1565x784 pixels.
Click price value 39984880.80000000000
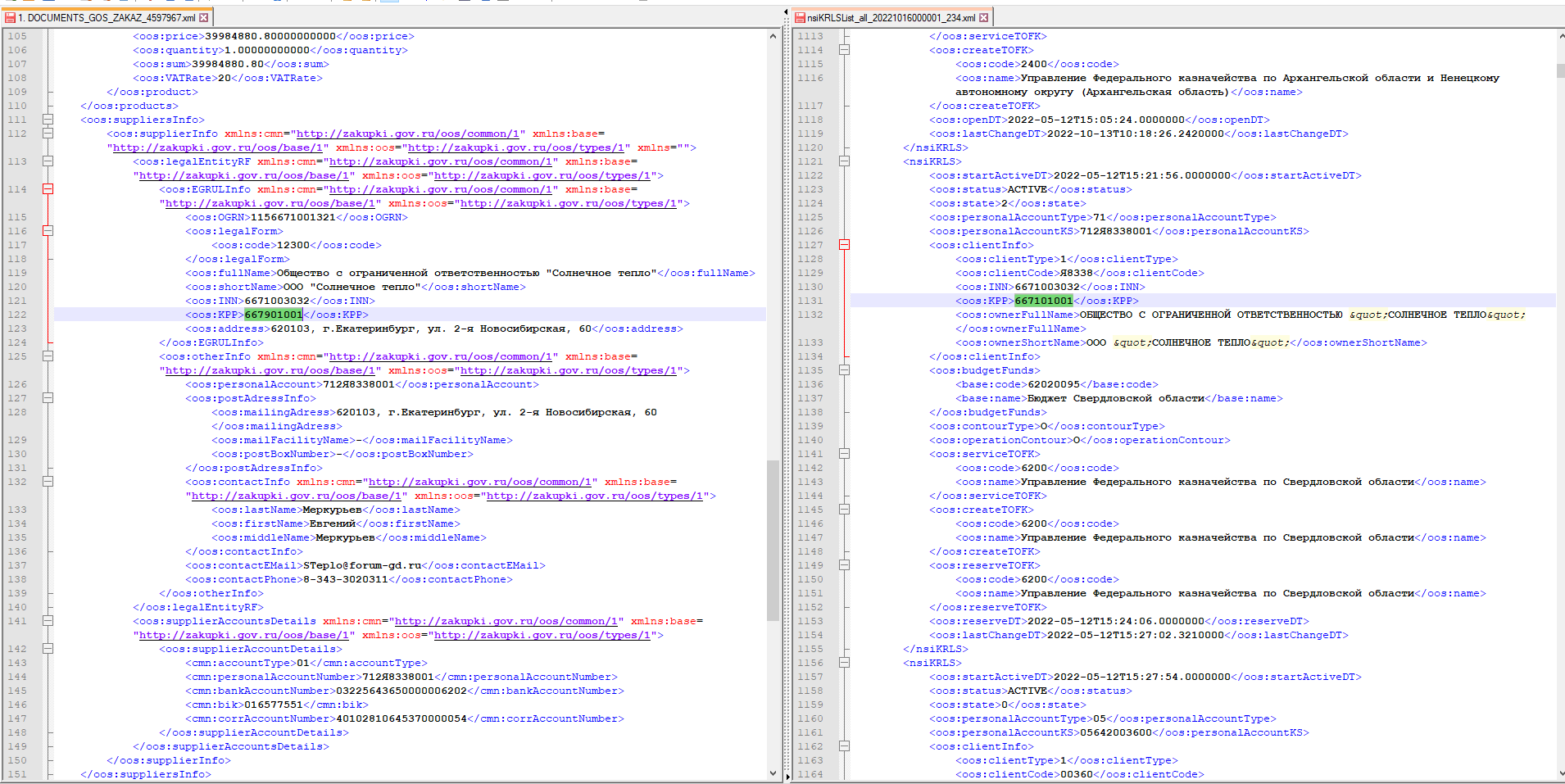click(x=270, y=36)
